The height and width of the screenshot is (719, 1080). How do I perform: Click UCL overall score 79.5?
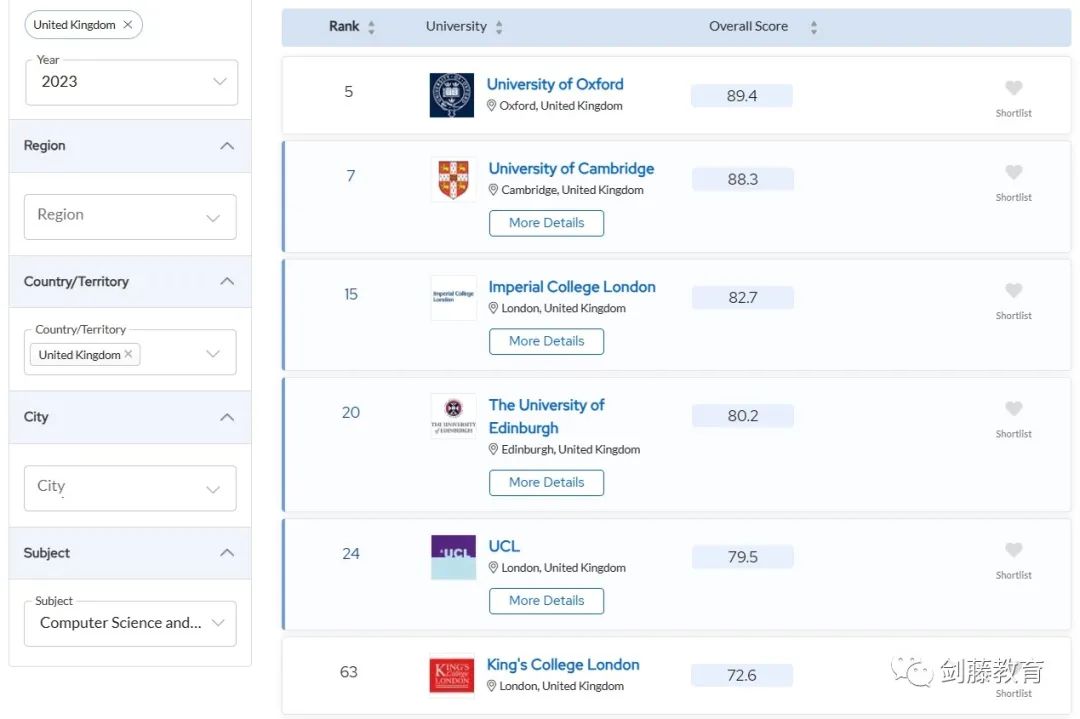[x=742, y=557]
